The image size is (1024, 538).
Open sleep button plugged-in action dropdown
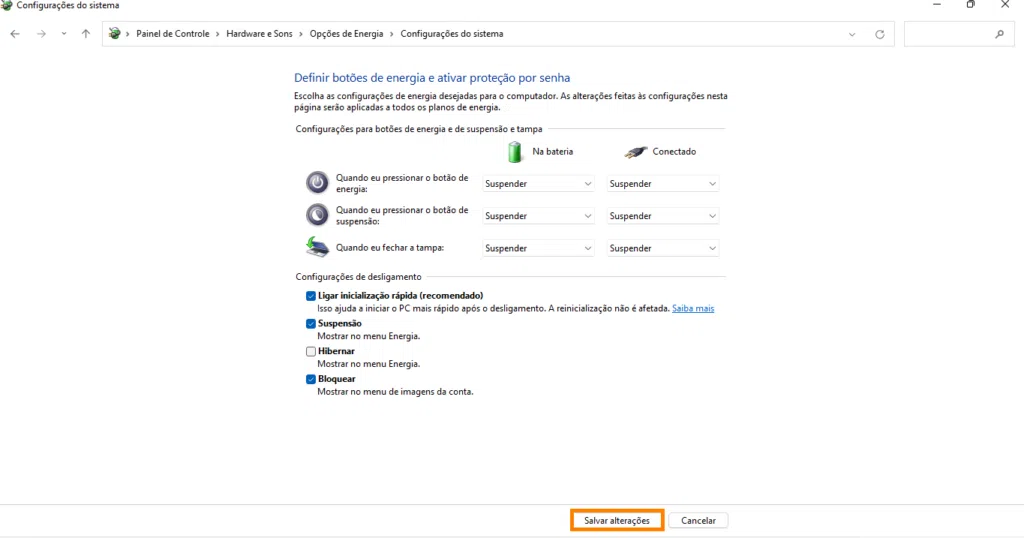pyautogui.click(x=662, y=216)
